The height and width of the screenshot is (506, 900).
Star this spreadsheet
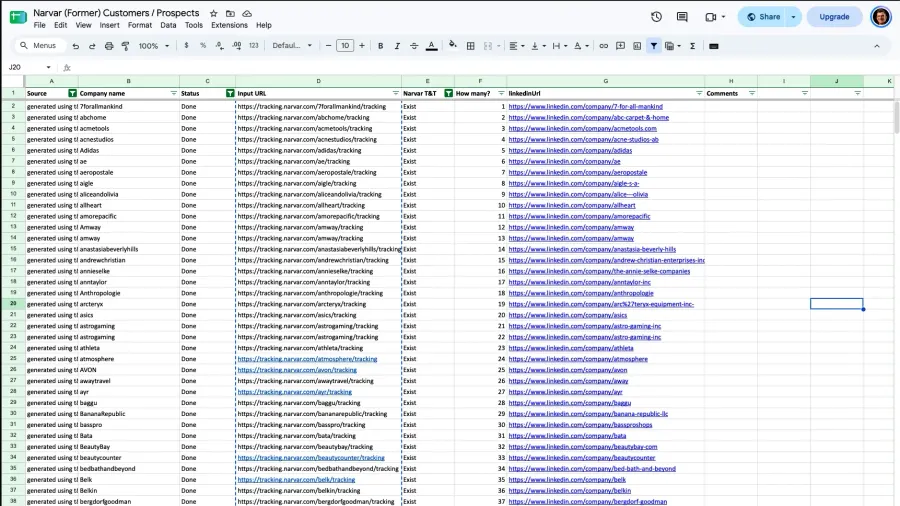click(214, 13)
